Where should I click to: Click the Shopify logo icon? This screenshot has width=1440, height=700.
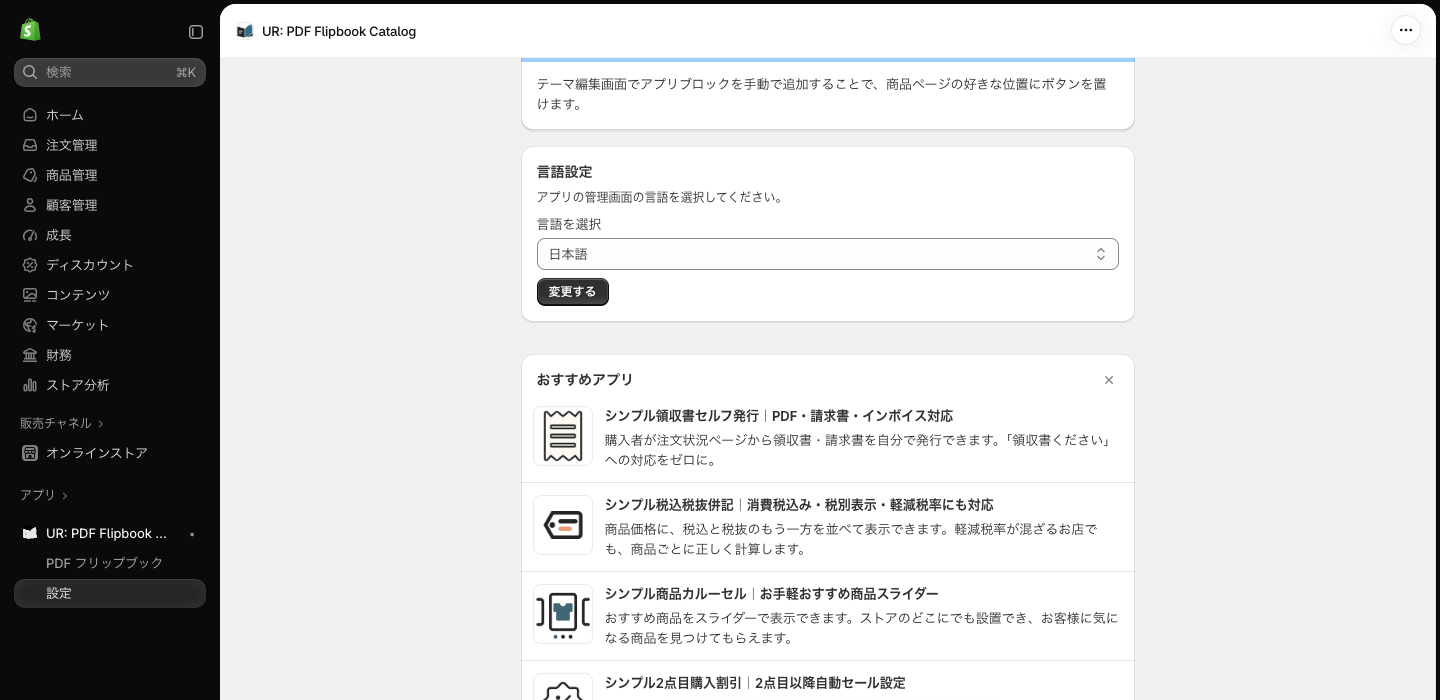point(30,30)
